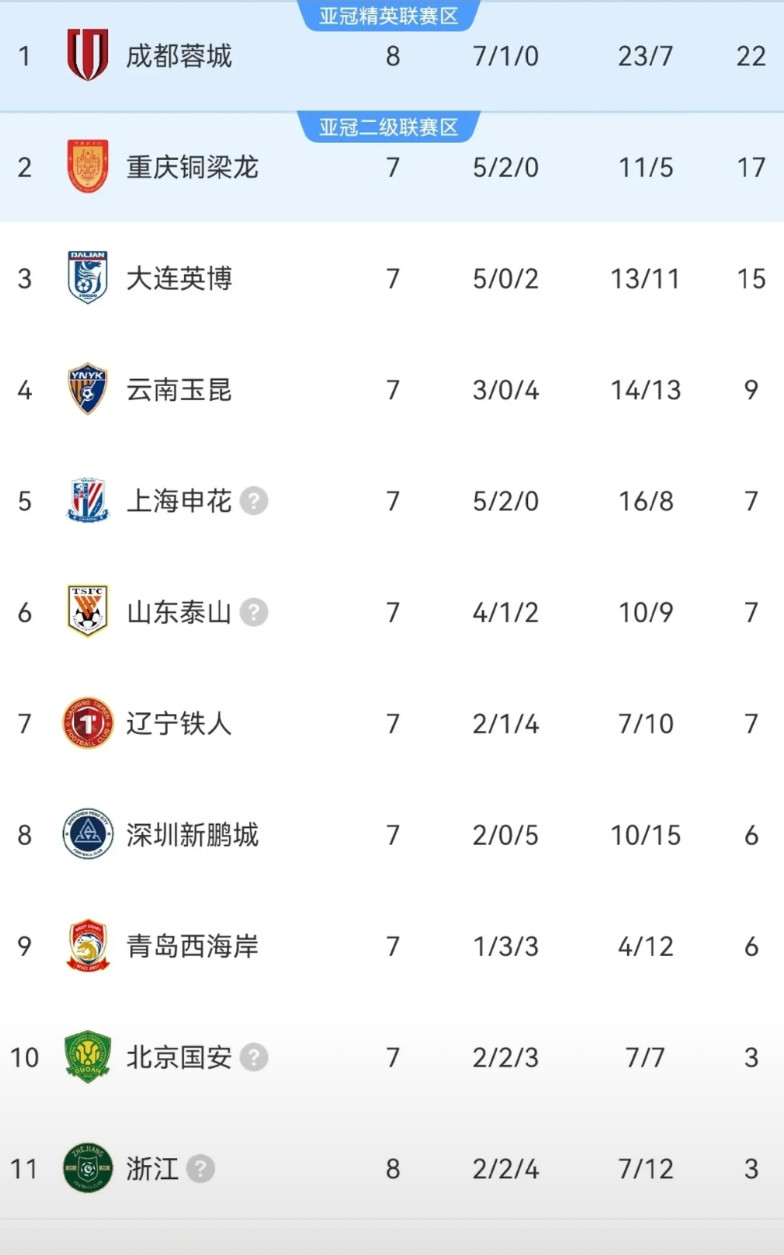Open the Chongqing Tonglianglong (重庆铜梁龙) team logo
Viewport: 784px width, 1255px height.
coord(88,166)
